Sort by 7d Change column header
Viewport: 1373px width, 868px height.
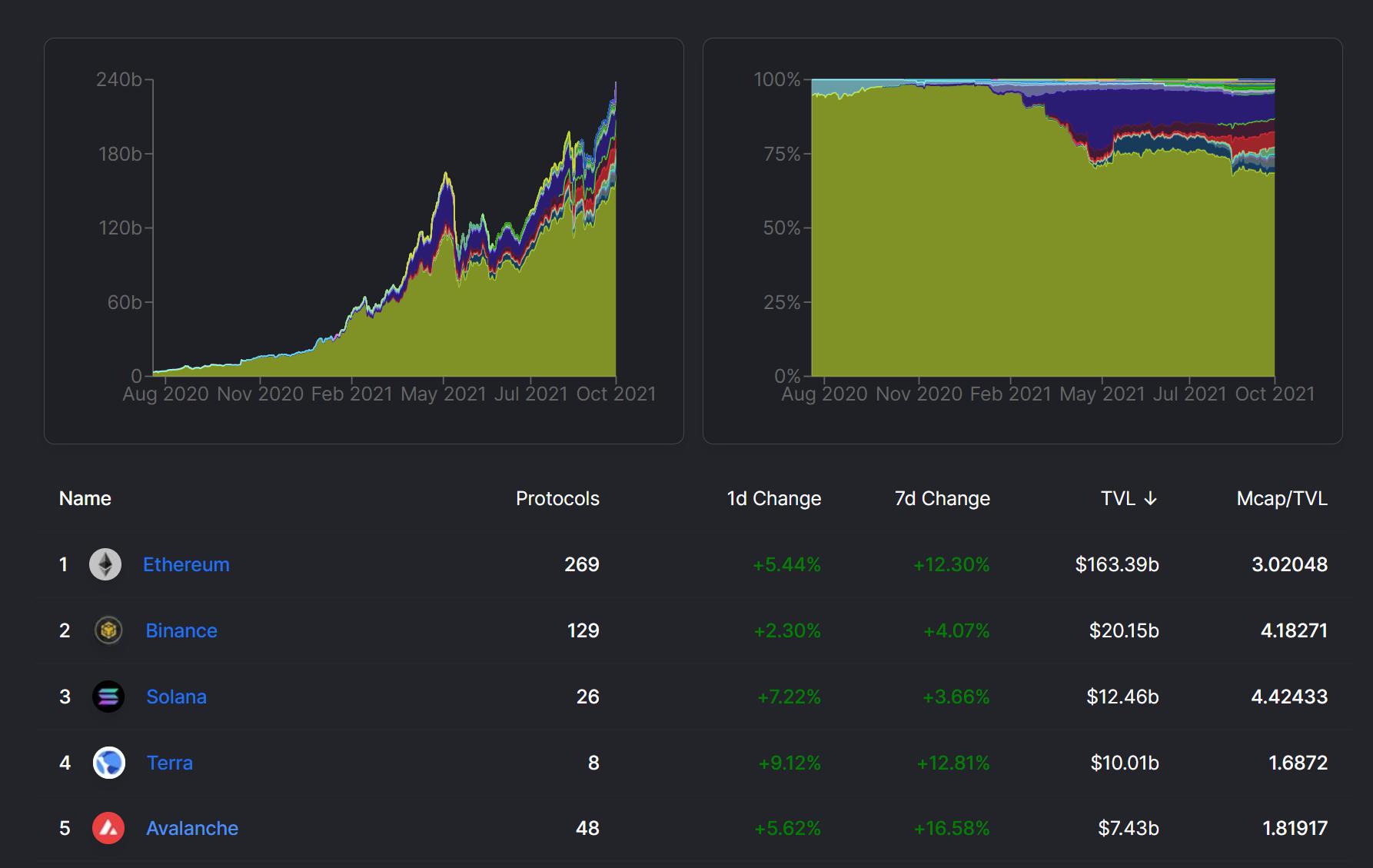pos(942,498)
